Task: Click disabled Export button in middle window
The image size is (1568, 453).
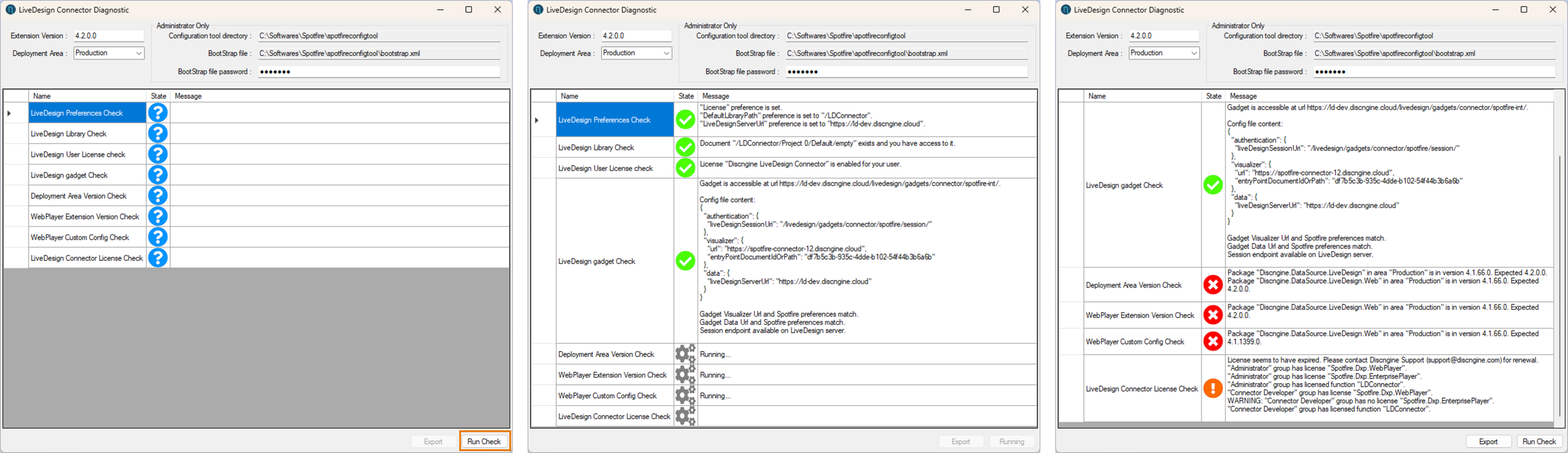Action: 961,442
